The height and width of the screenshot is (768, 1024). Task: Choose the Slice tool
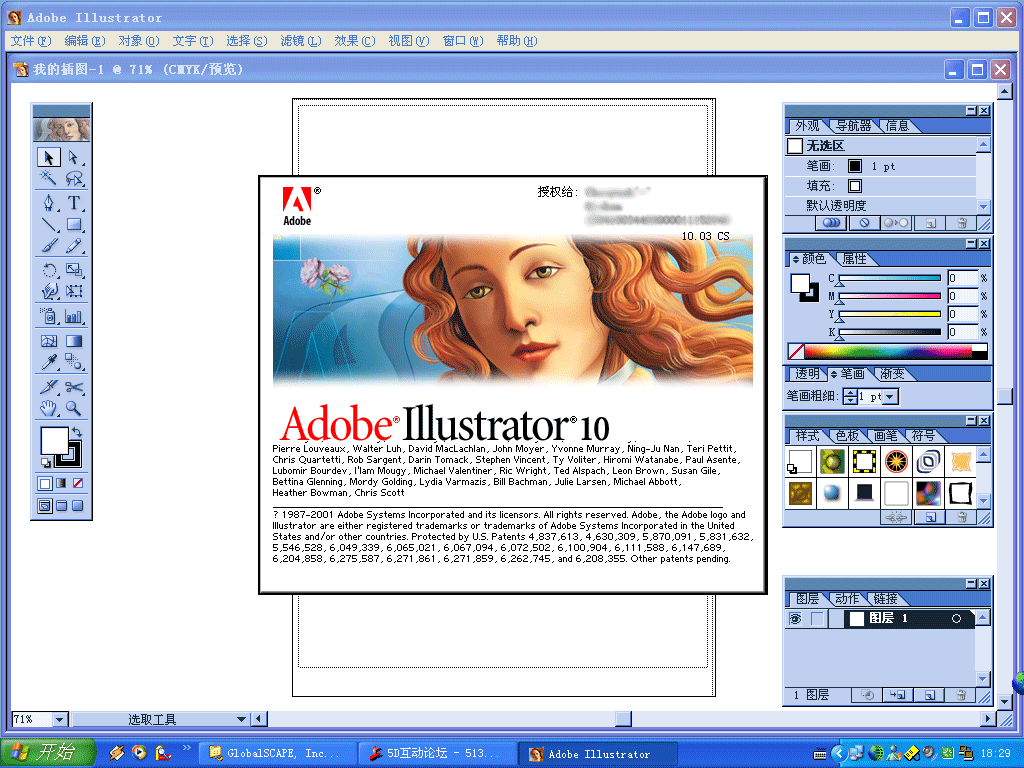[x=48, y=387]
